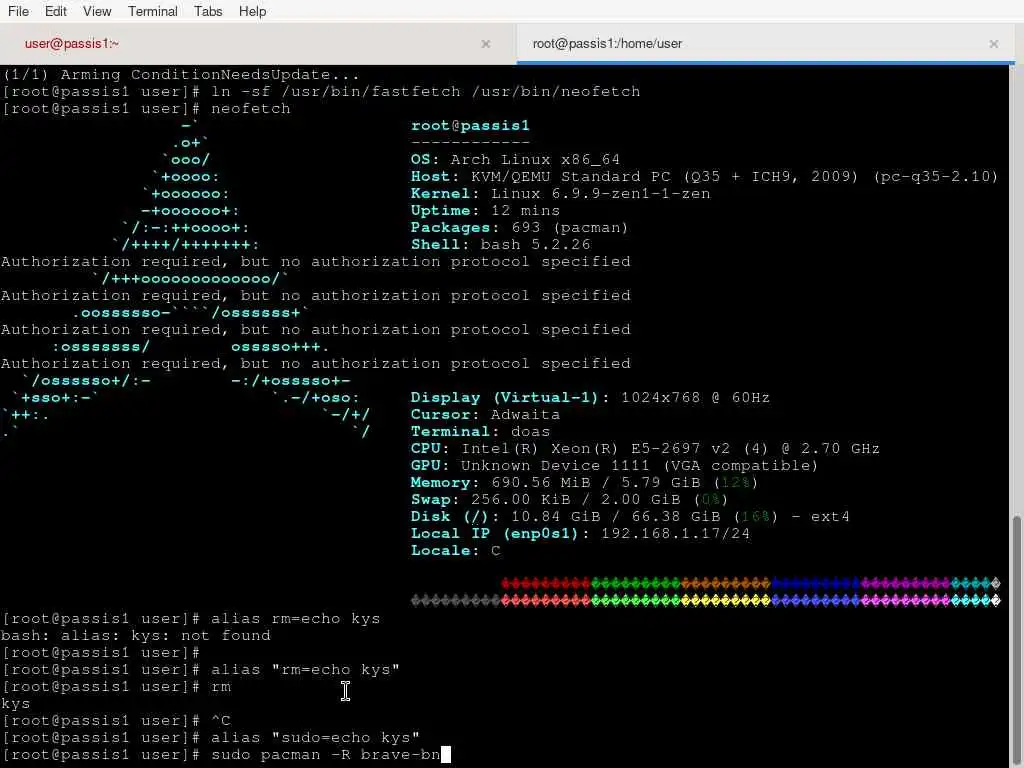The width and height of the screenshot is (1024, 768).
Task: Click the 'alias "sudo=echo kys"' command line
Action: pos(210,737)
